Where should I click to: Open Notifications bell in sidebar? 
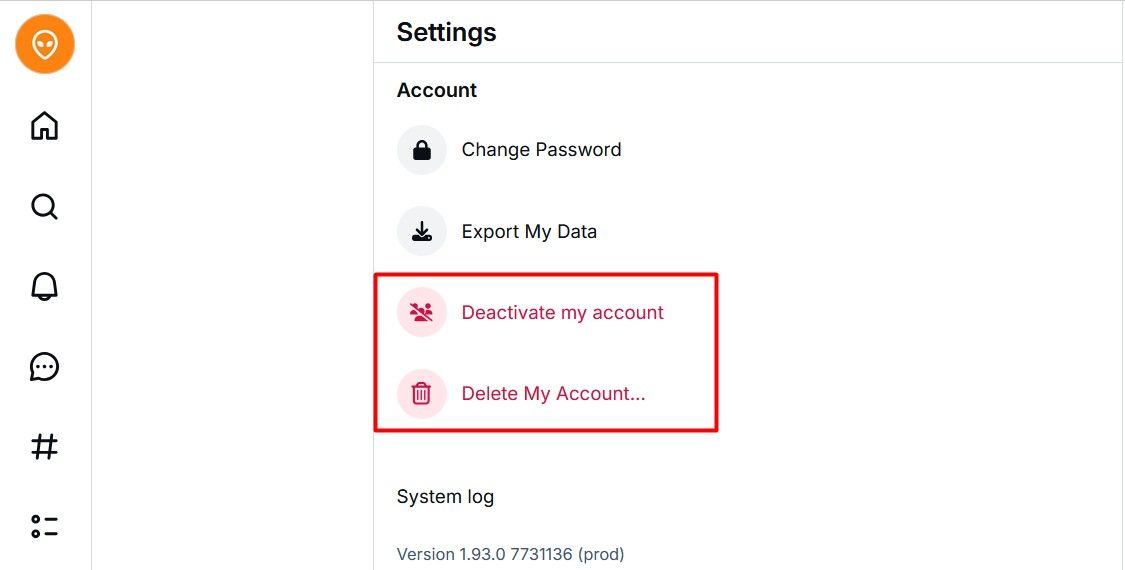[45, 287]
